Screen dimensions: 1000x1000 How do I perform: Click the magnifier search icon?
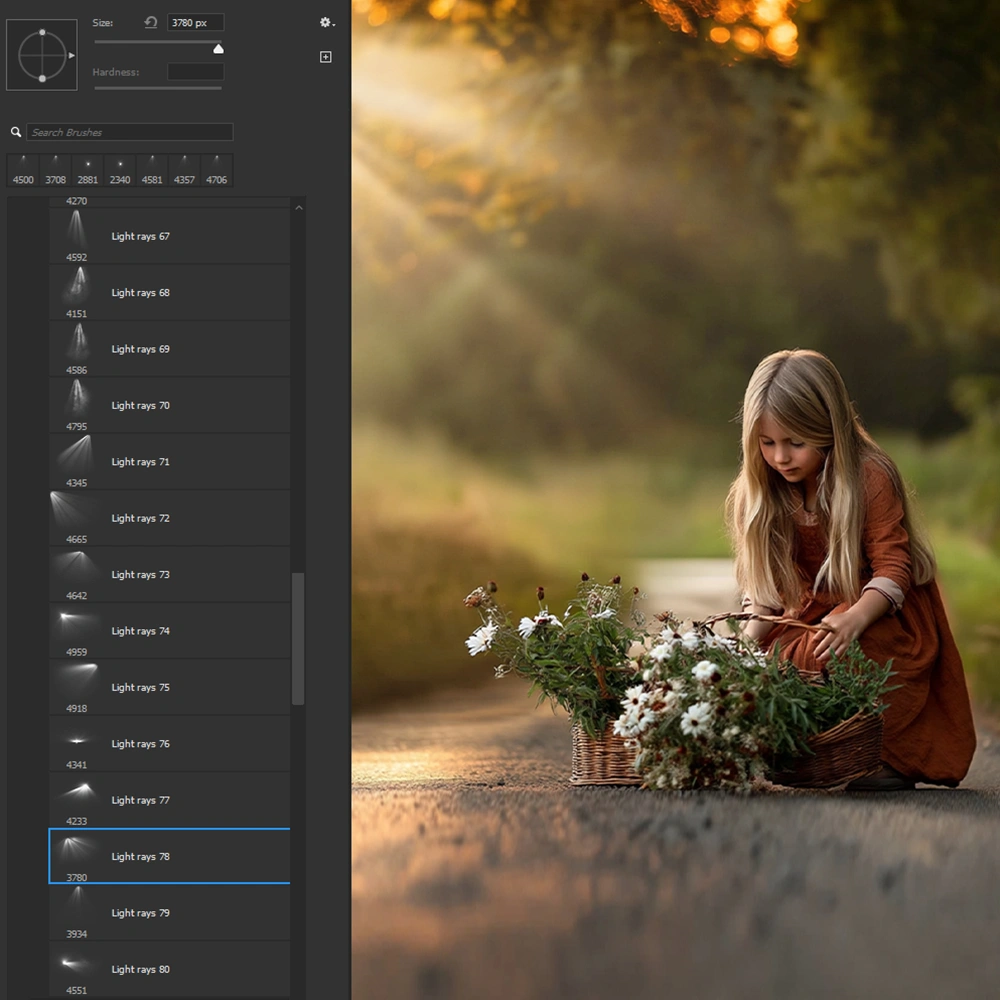click(16, 132)
